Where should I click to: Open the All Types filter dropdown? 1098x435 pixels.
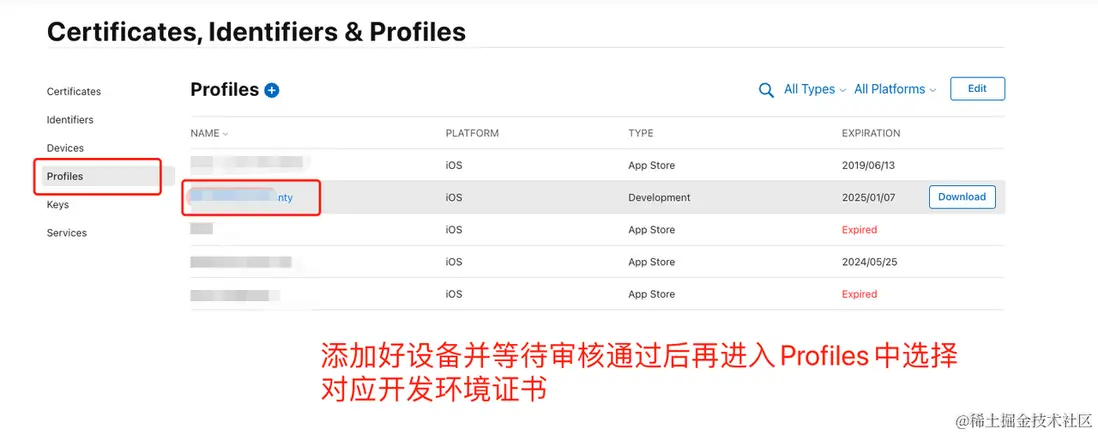814,89
